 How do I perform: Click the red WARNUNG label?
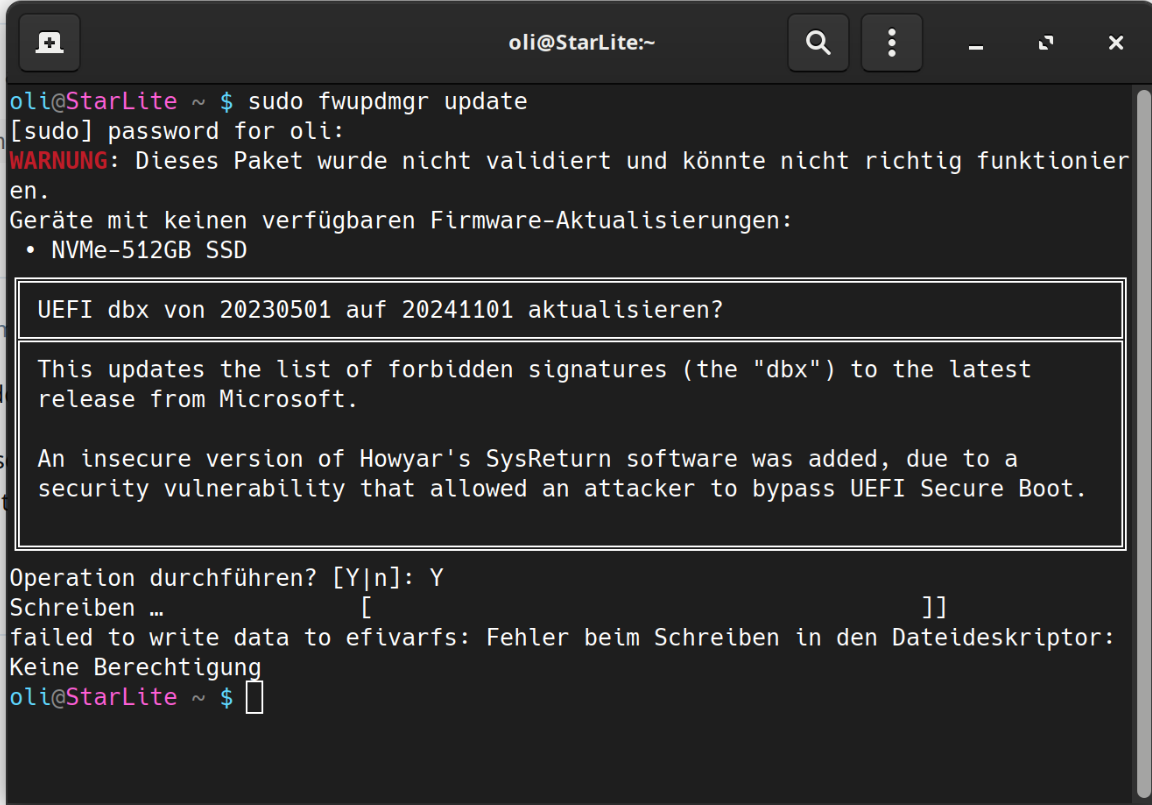tap(58, 161)
